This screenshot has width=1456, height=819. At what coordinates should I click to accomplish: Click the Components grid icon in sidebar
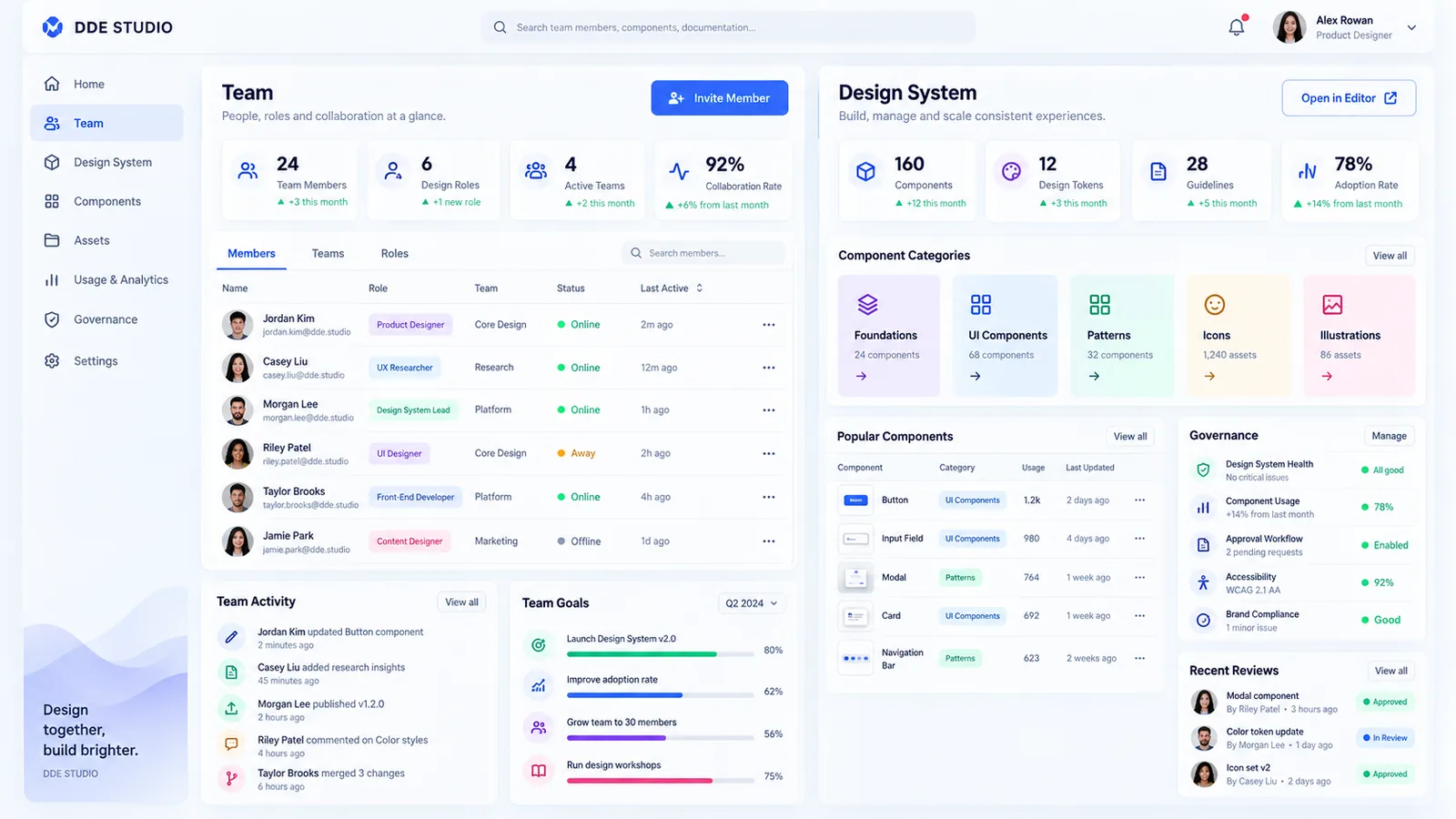point(52,201)
